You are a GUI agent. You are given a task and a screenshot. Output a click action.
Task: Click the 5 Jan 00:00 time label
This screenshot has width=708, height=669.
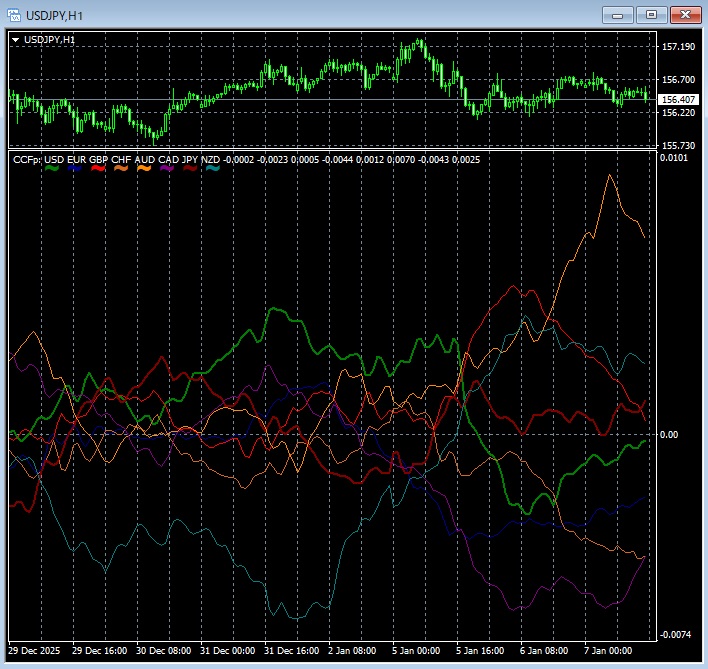point(417,650)
